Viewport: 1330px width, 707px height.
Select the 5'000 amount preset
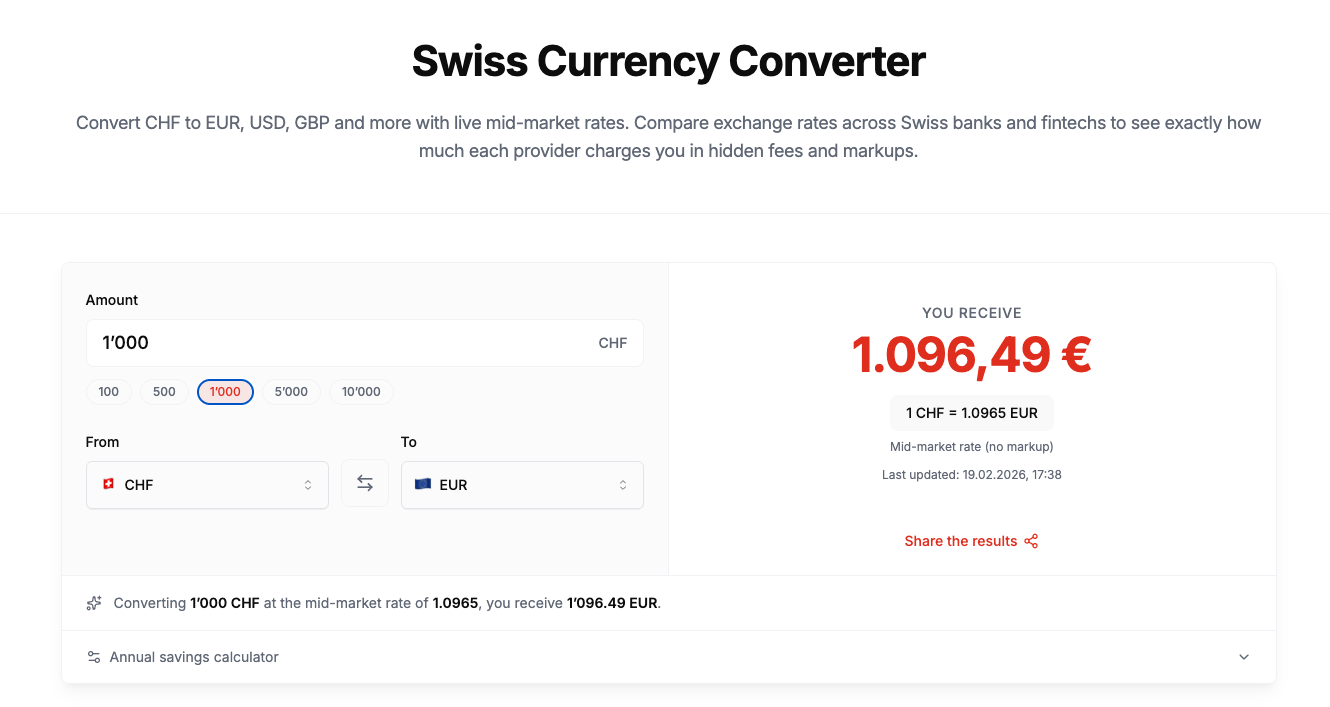tap(291, 391)
